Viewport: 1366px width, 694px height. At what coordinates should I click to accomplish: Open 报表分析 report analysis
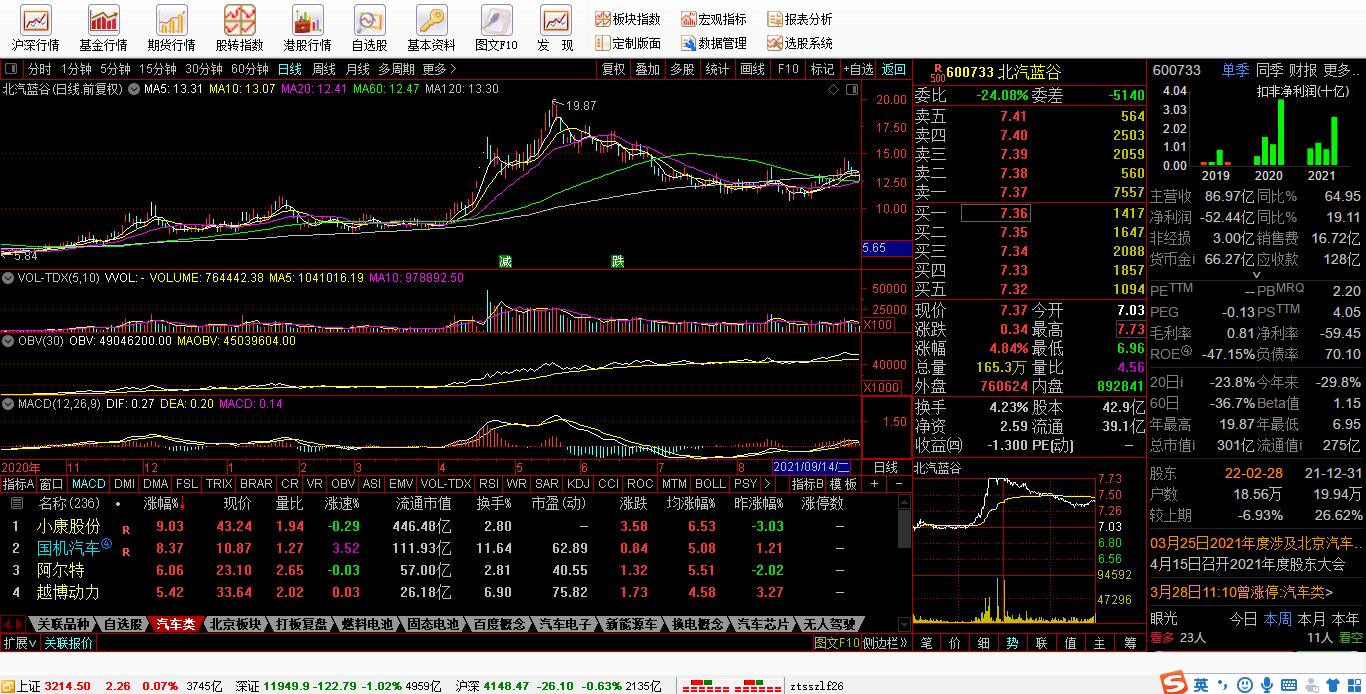pyautogui.click(x=800, y=19)
